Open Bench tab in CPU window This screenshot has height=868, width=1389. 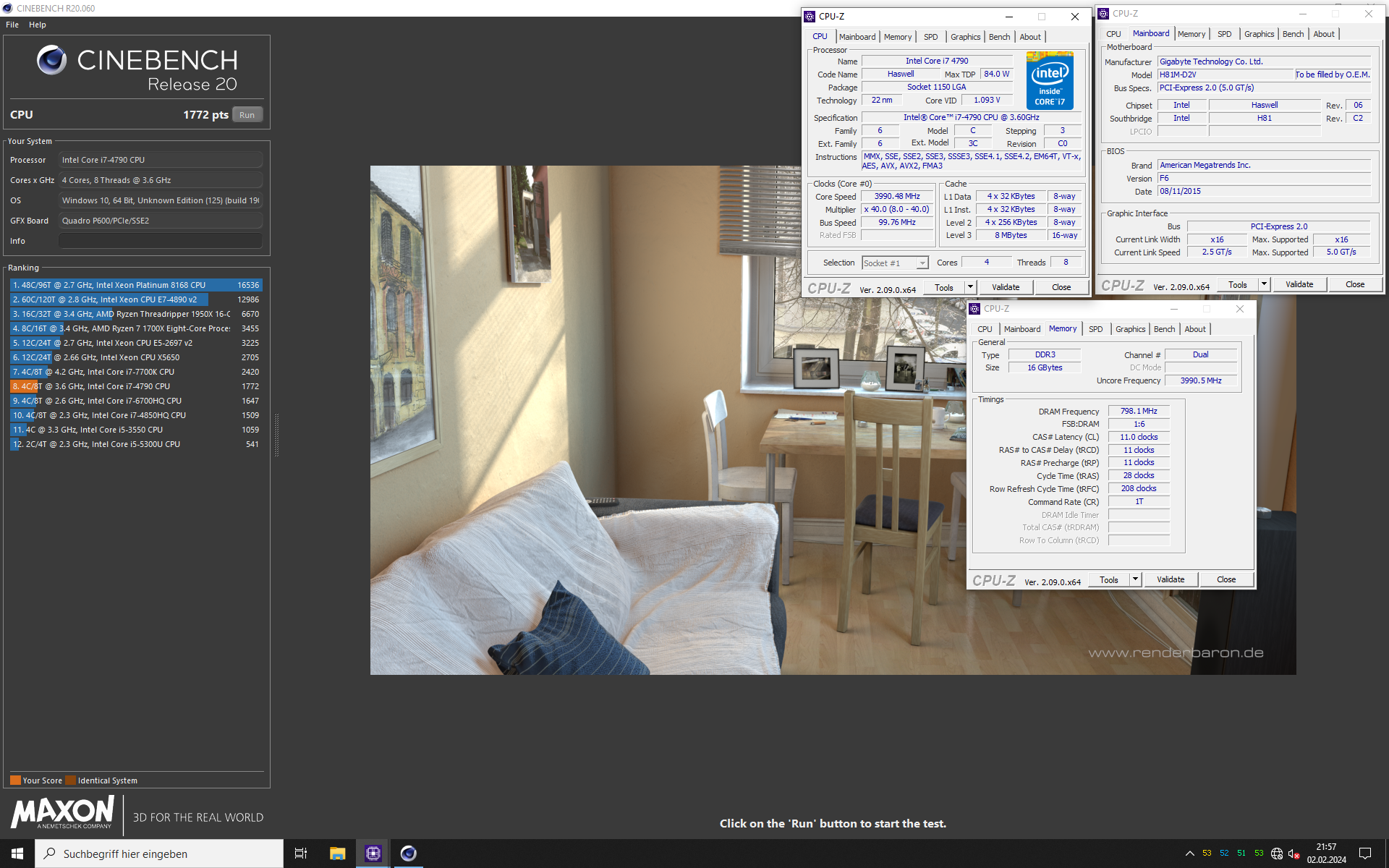tap(1000, 37)
